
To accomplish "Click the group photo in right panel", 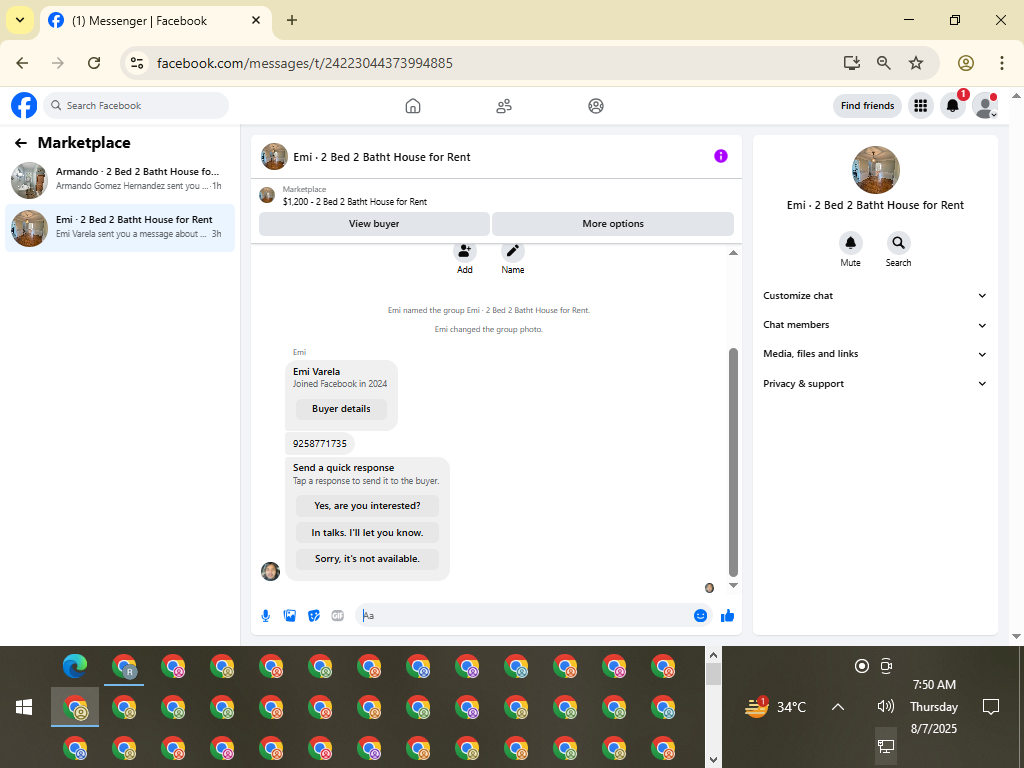I will (x=876, y=170).
